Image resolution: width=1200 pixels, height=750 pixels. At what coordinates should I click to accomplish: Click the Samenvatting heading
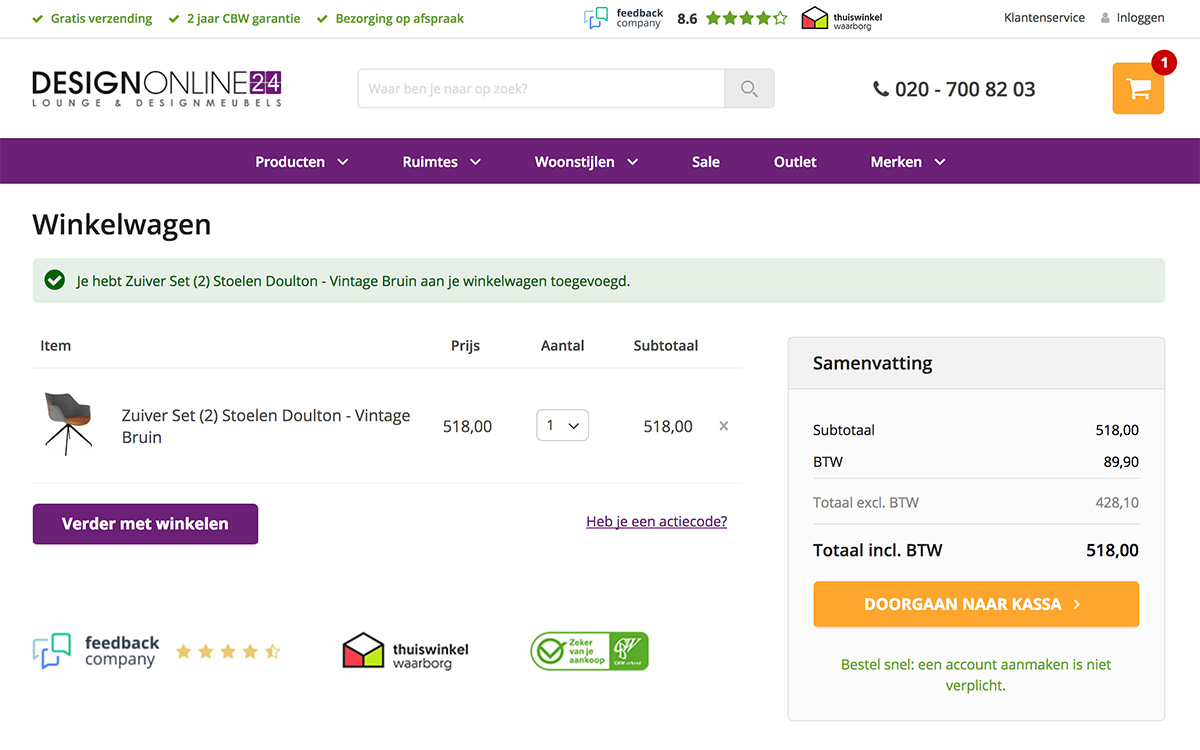coord(873,363)
